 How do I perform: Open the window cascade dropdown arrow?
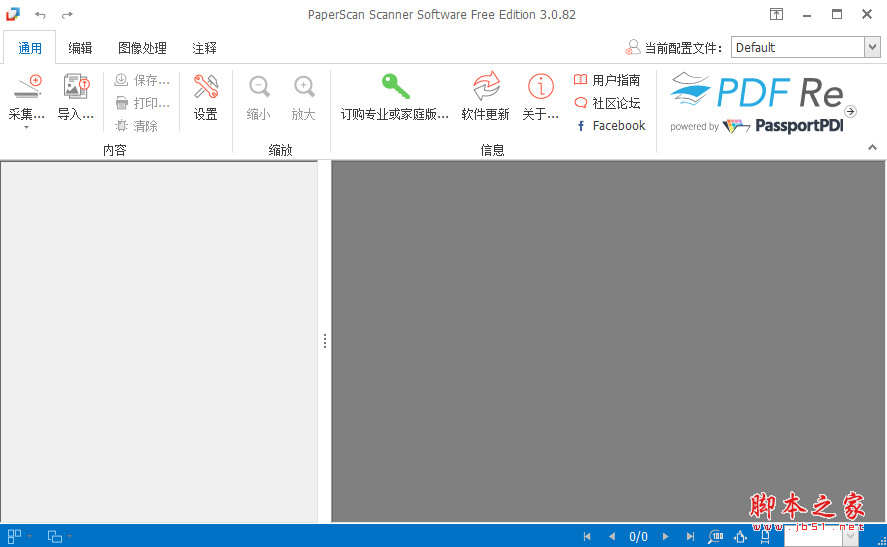tap(70, 536)
